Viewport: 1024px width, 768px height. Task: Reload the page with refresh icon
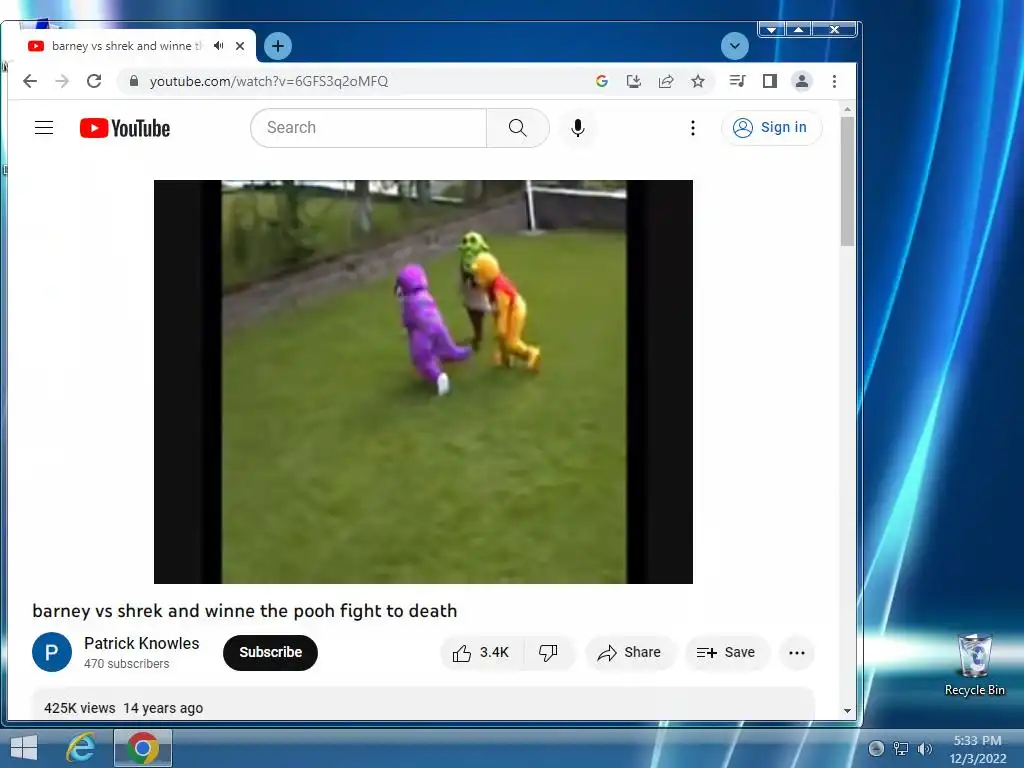click(x=94, y=81)
